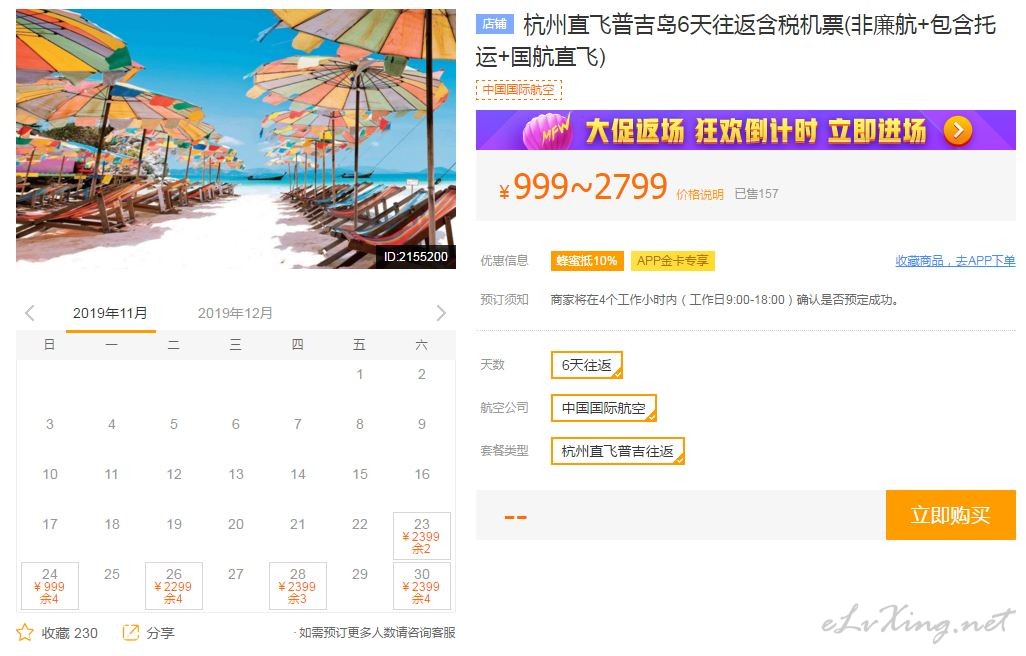Click the product title 杭州直飞普吉岛6天往返

click(735, 41)
